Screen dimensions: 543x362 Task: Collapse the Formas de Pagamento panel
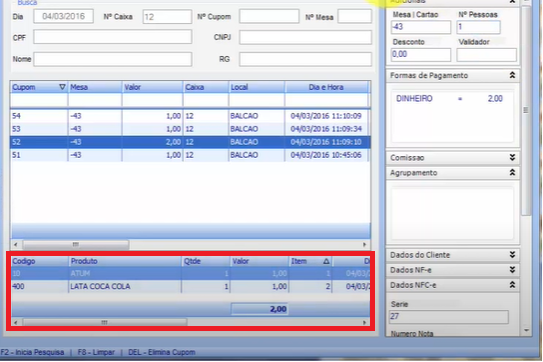pos(512,75)
